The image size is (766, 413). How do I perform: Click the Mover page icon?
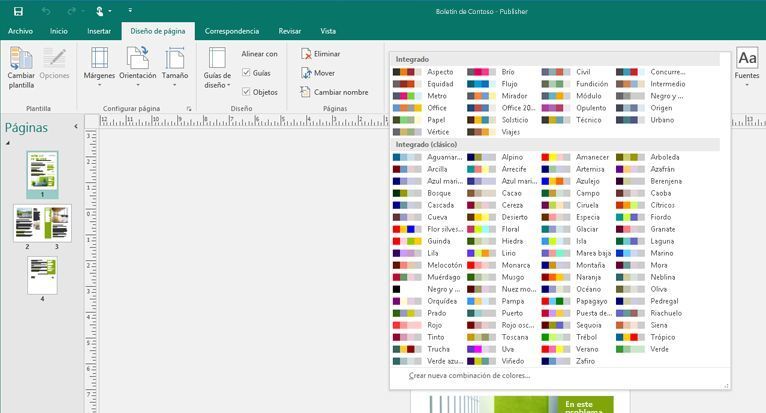307,73
